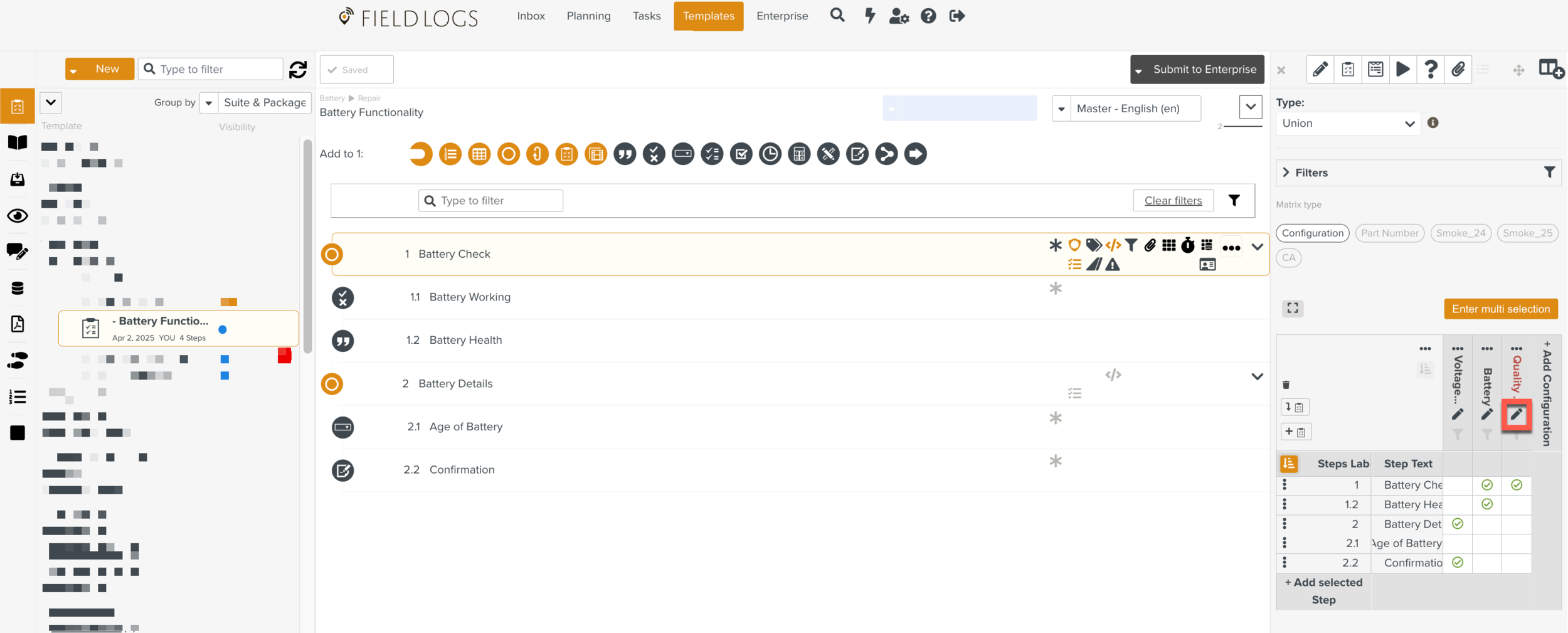Open the Planning menu
This screenshot has width=1568, height=633.
pos(588,16)
